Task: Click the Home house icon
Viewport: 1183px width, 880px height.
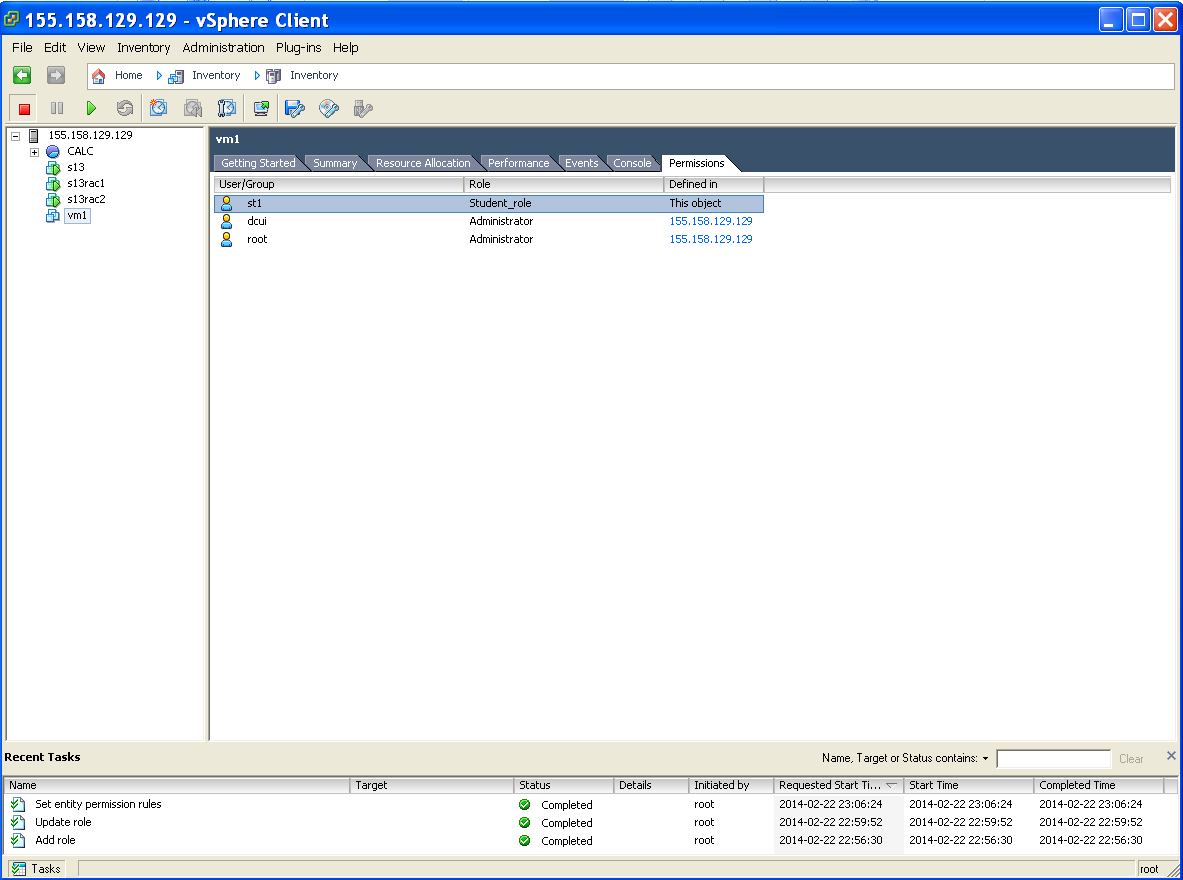Action: point(99,76)
